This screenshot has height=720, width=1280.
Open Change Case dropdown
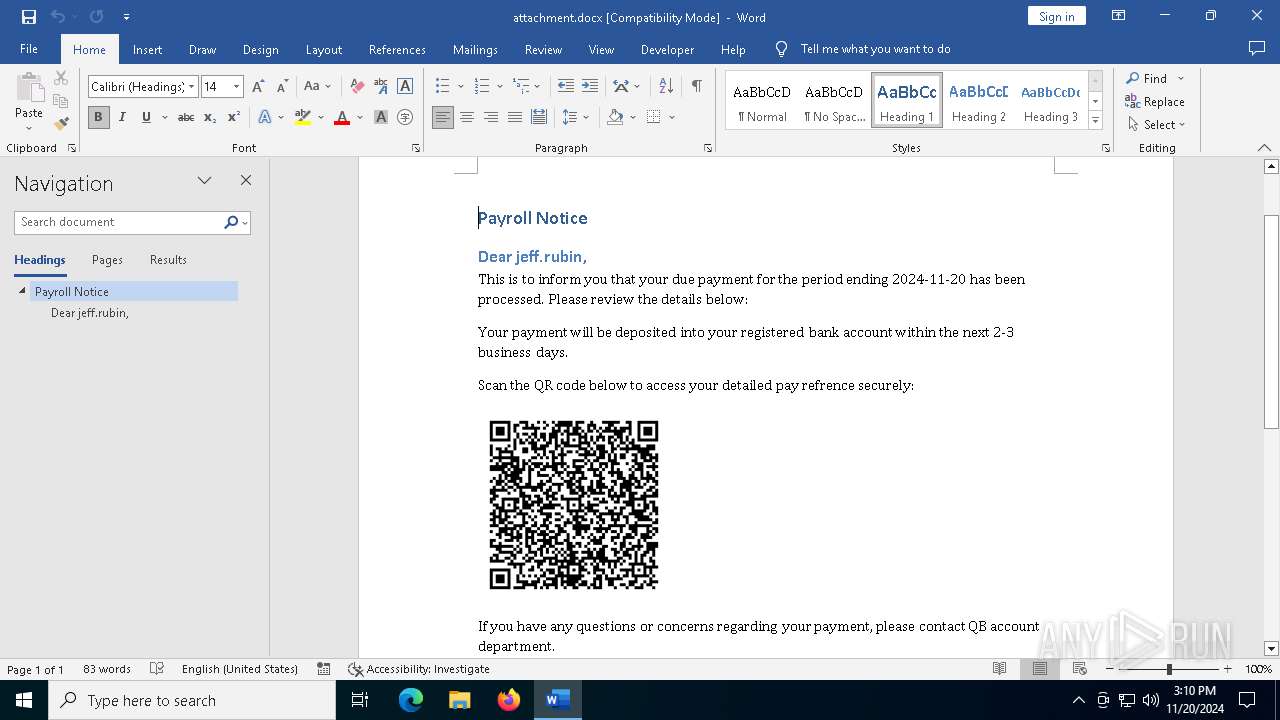[318, 87]
